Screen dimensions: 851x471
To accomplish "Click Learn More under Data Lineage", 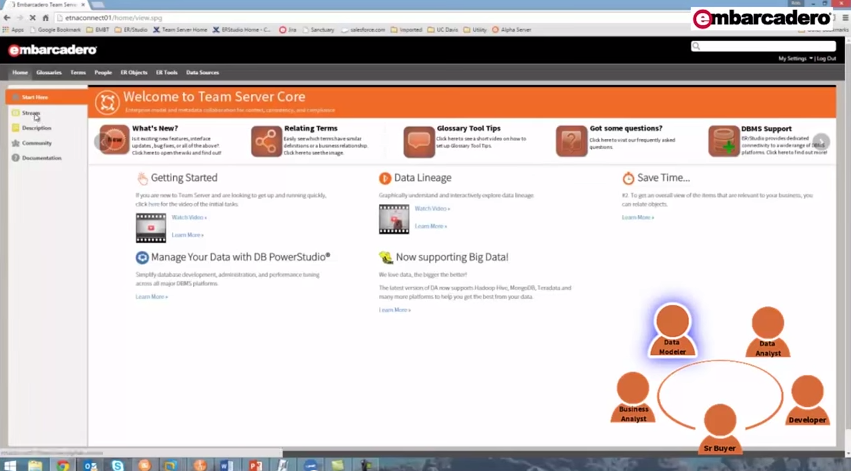I will pos(430,226).
